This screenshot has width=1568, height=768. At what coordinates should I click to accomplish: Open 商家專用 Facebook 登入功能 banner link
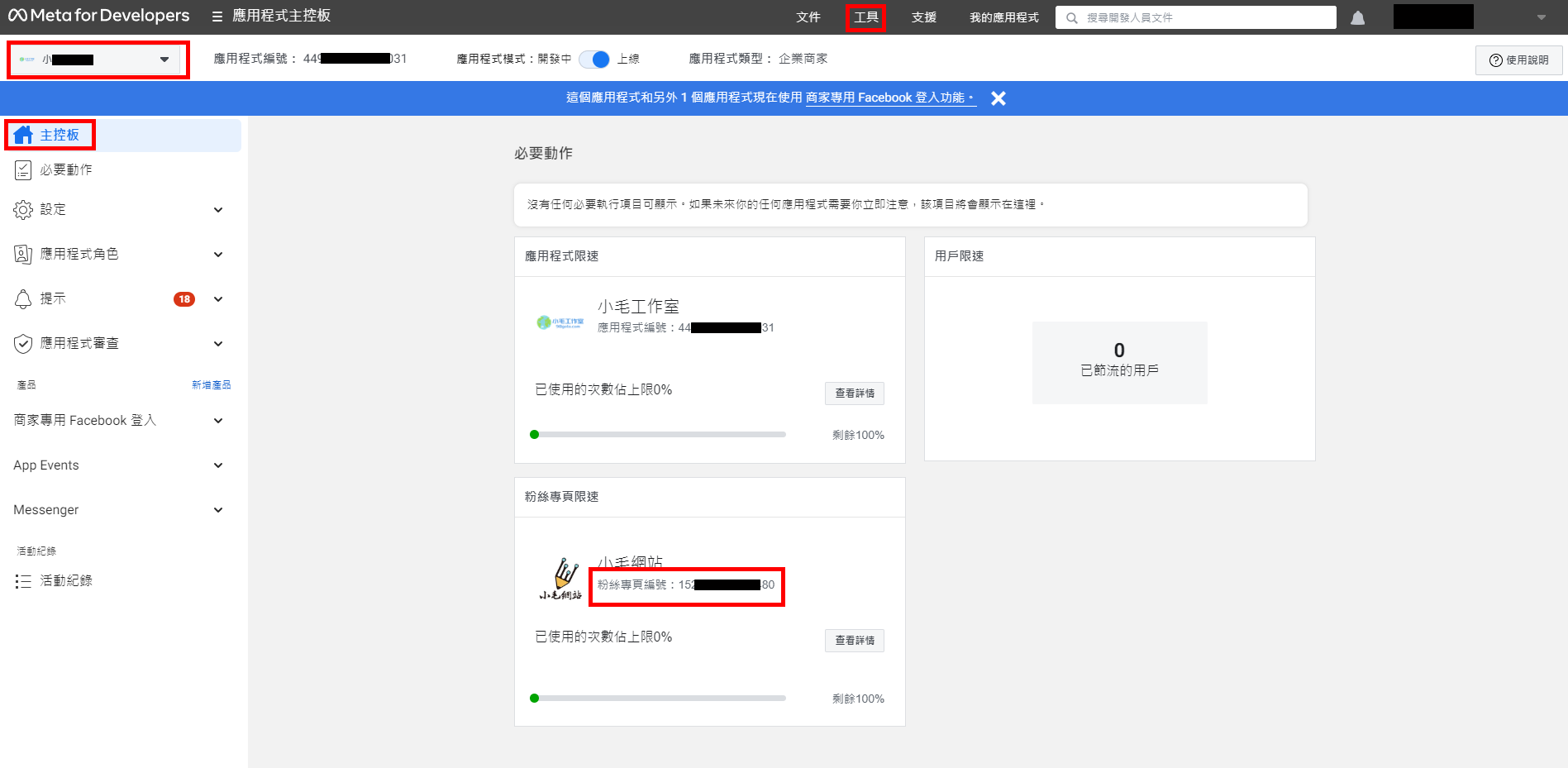[890, 98]
